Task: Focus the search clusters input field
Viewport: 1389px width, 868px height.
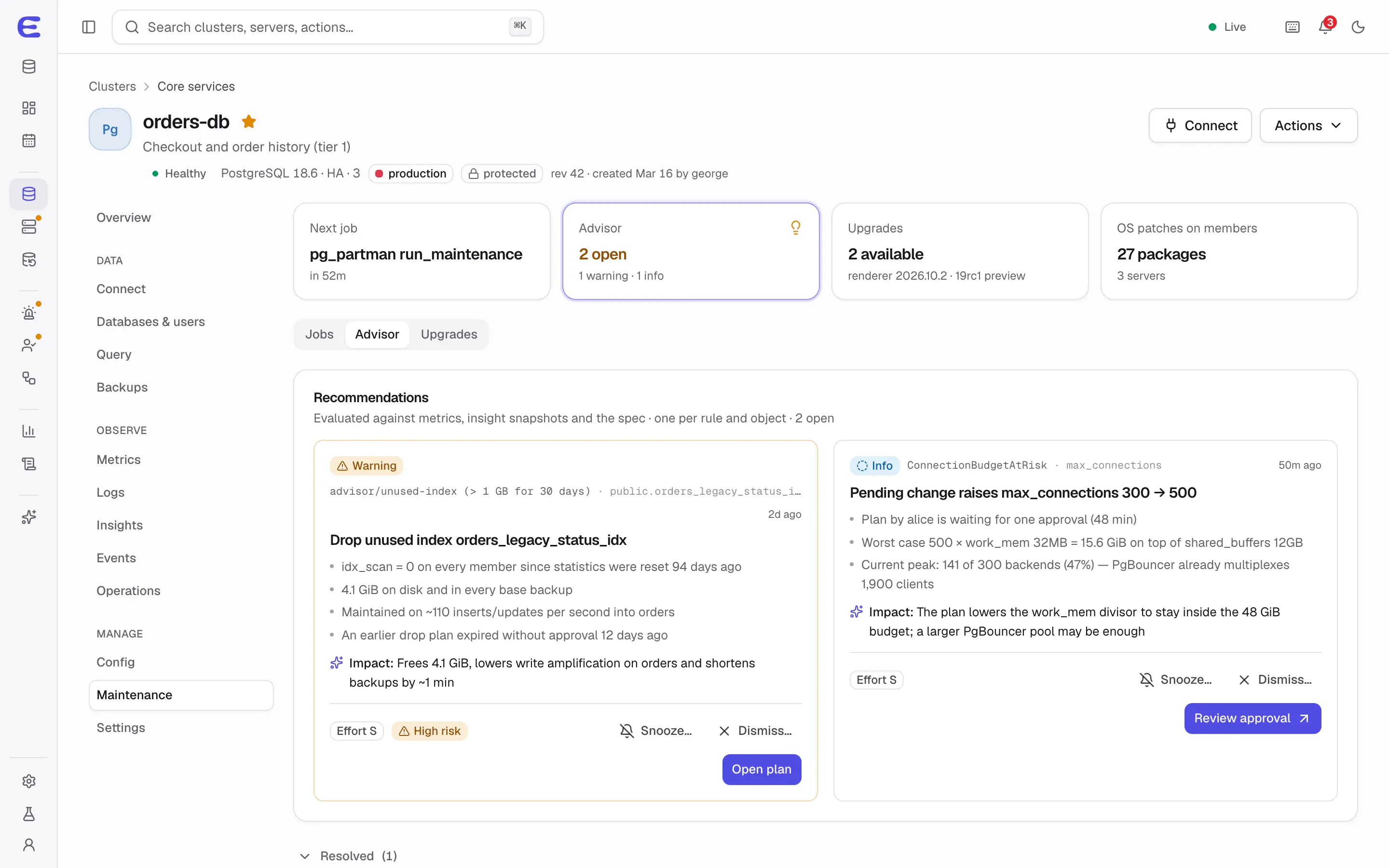Action: tap(328, 27)
